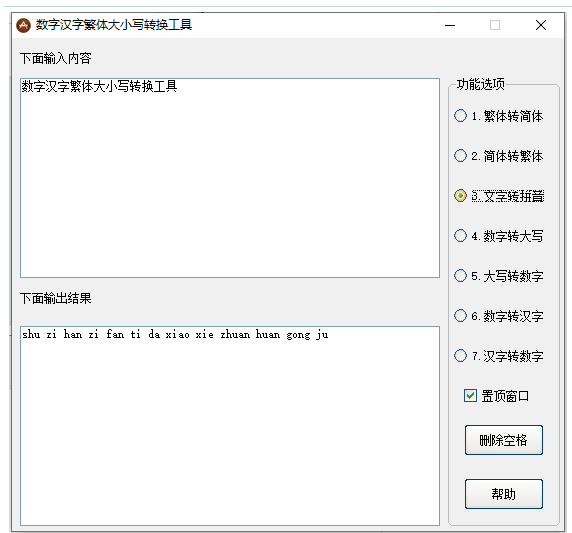Screen dimensions: 572x533
Task: Click the 功能选项 group heading
Action: [x=480, y=84]
